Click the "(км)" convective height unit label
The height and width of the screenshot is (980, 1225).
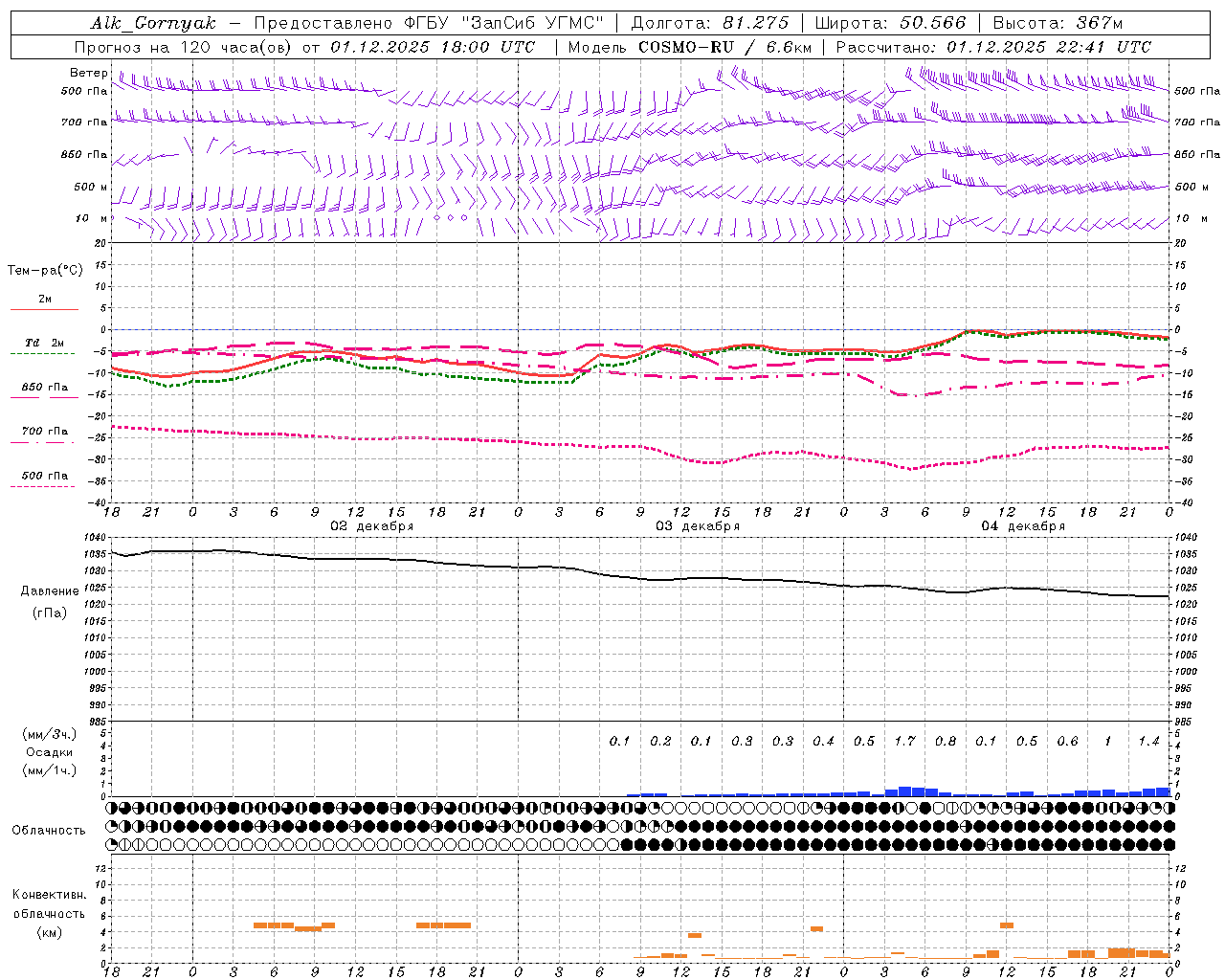[49, 932]
